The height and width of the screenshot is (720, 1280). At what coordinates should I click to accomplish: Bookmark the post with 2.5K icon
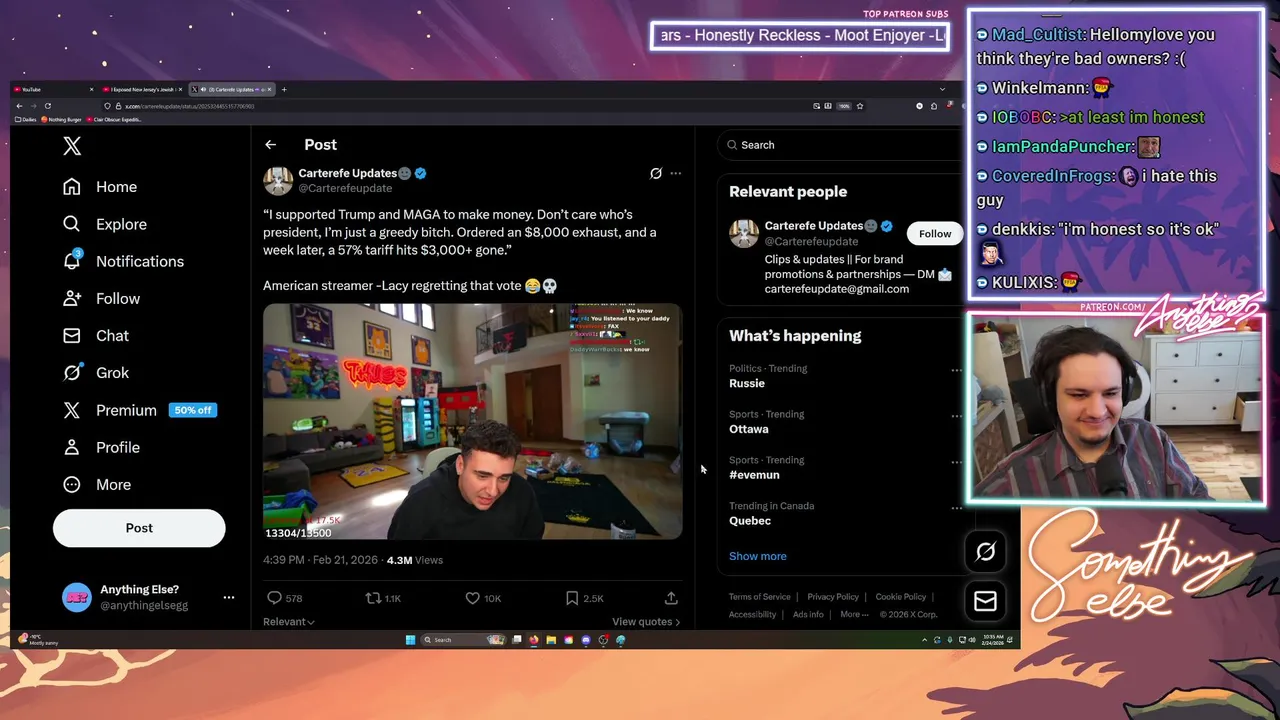(x=572, y=598)
